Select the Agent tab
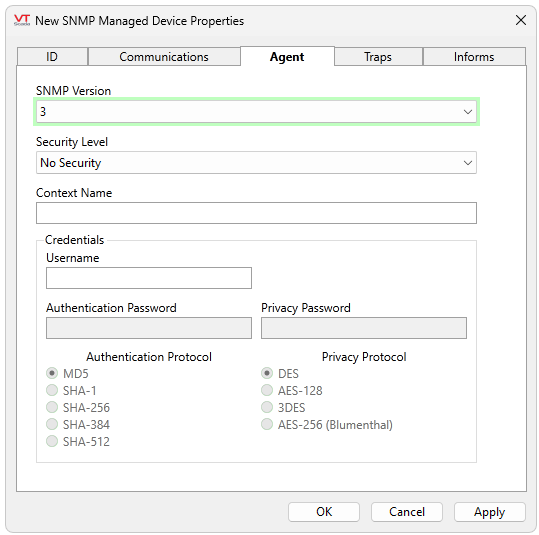Screen dimensions: 539x535 [287, 56]
